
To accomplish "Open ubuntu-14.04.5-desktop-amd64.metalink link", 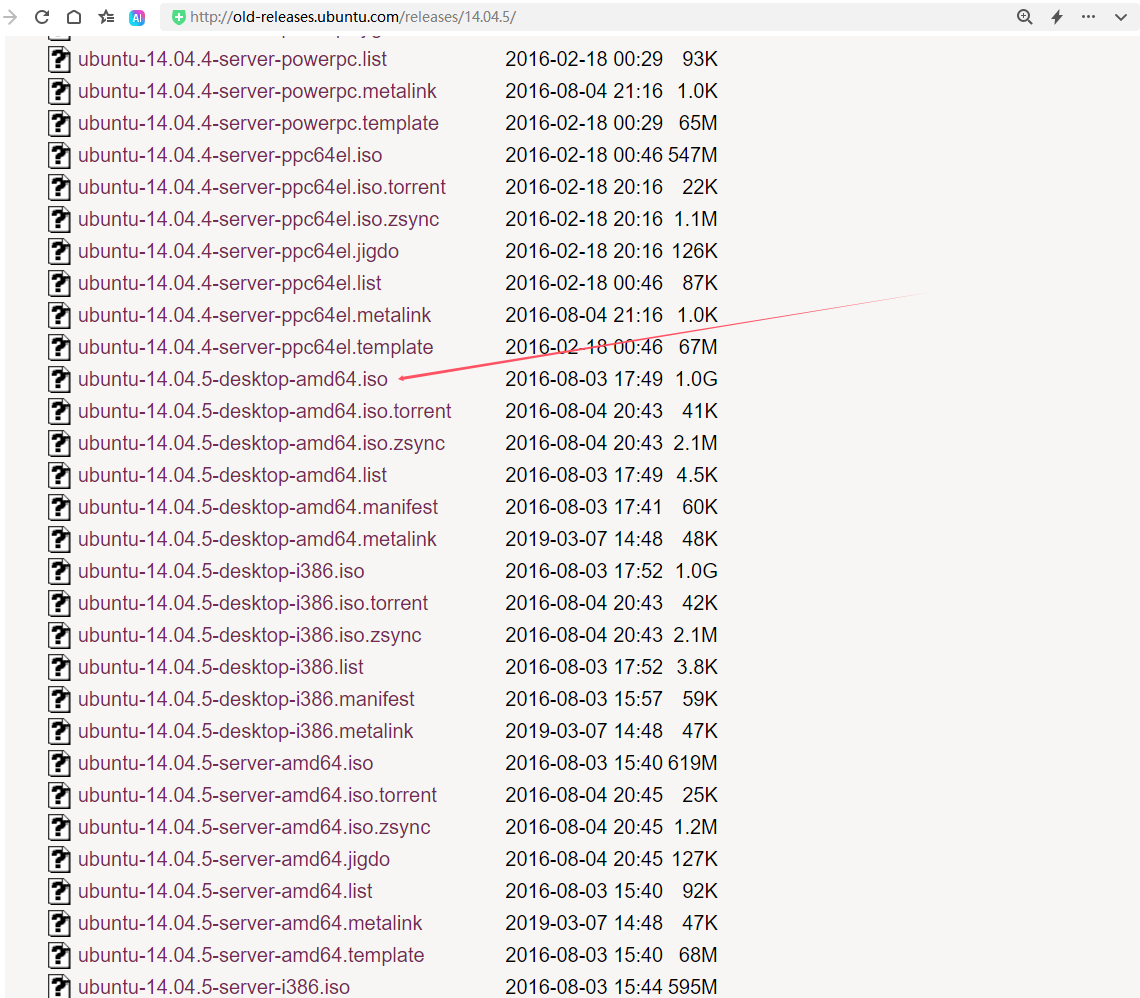I will point(257,539).
